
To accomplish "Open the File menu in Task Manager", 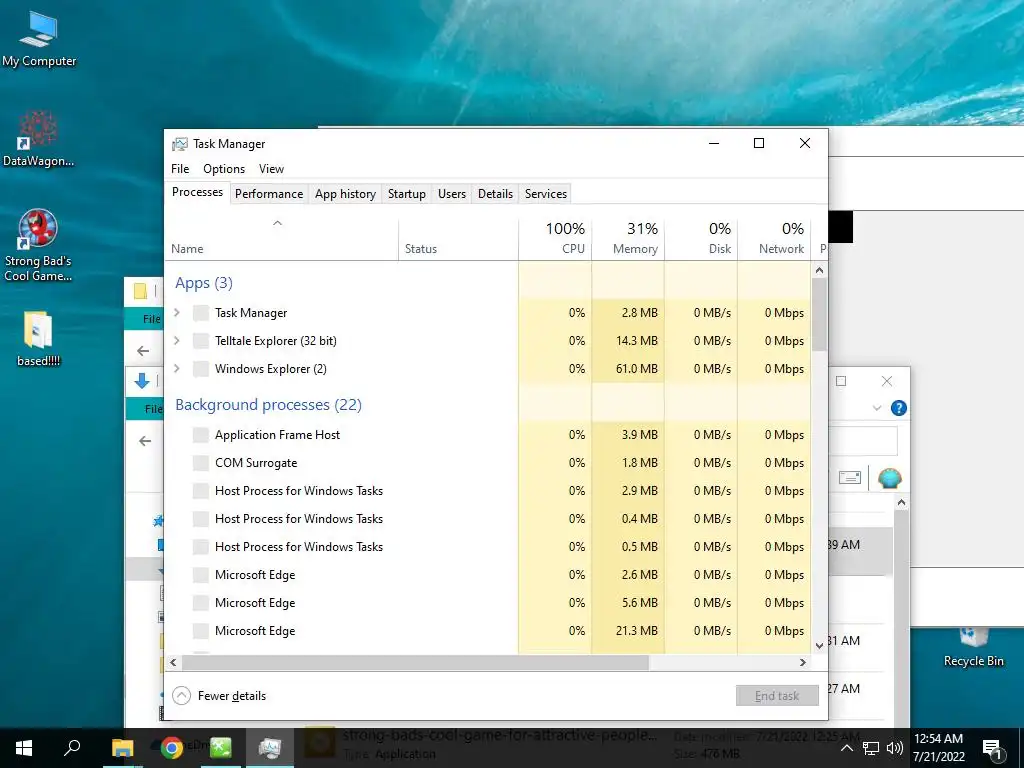I will (x=180, y=168).
